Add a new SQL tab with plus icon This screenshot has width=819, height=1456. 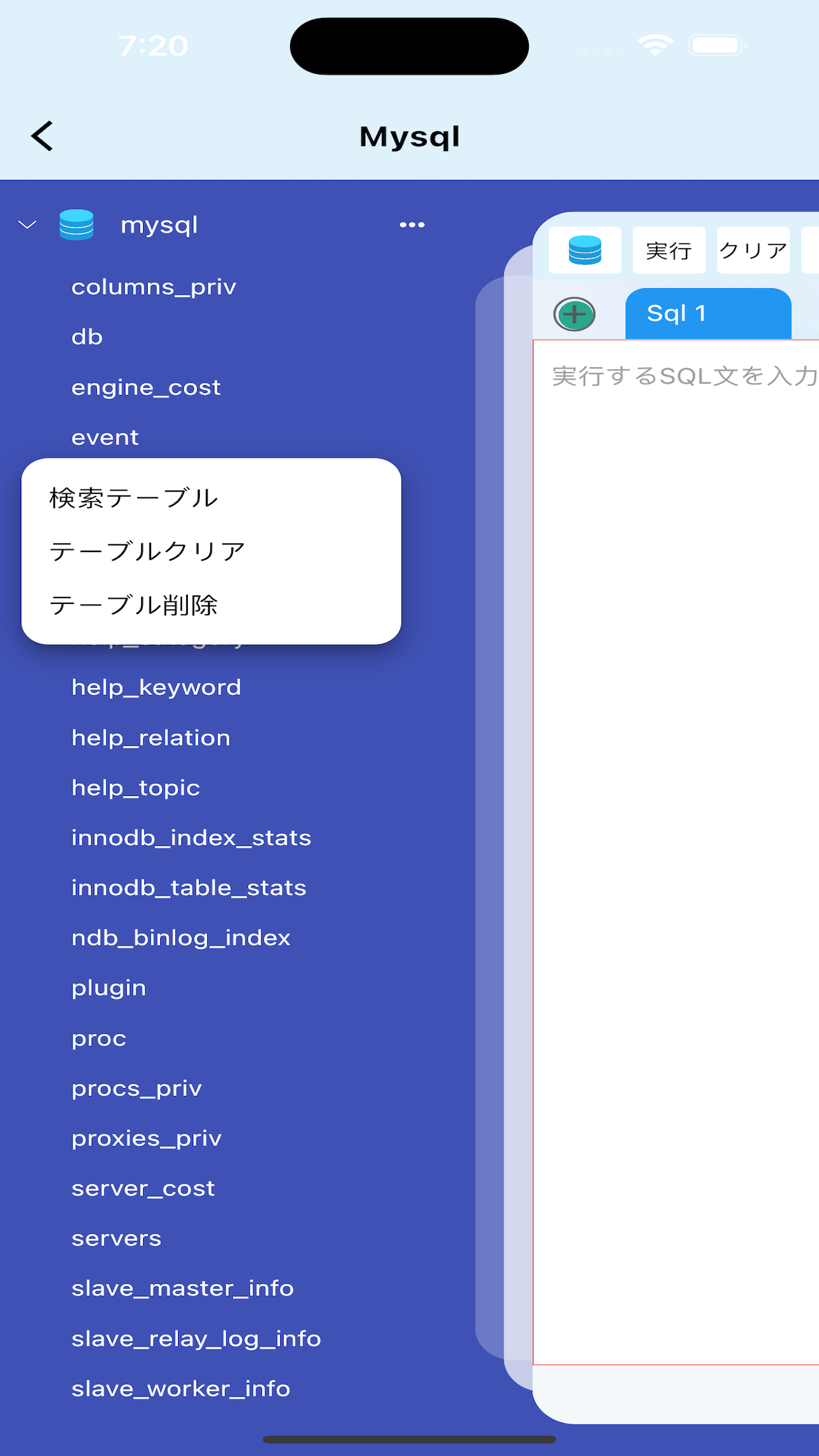click(574, 314)
